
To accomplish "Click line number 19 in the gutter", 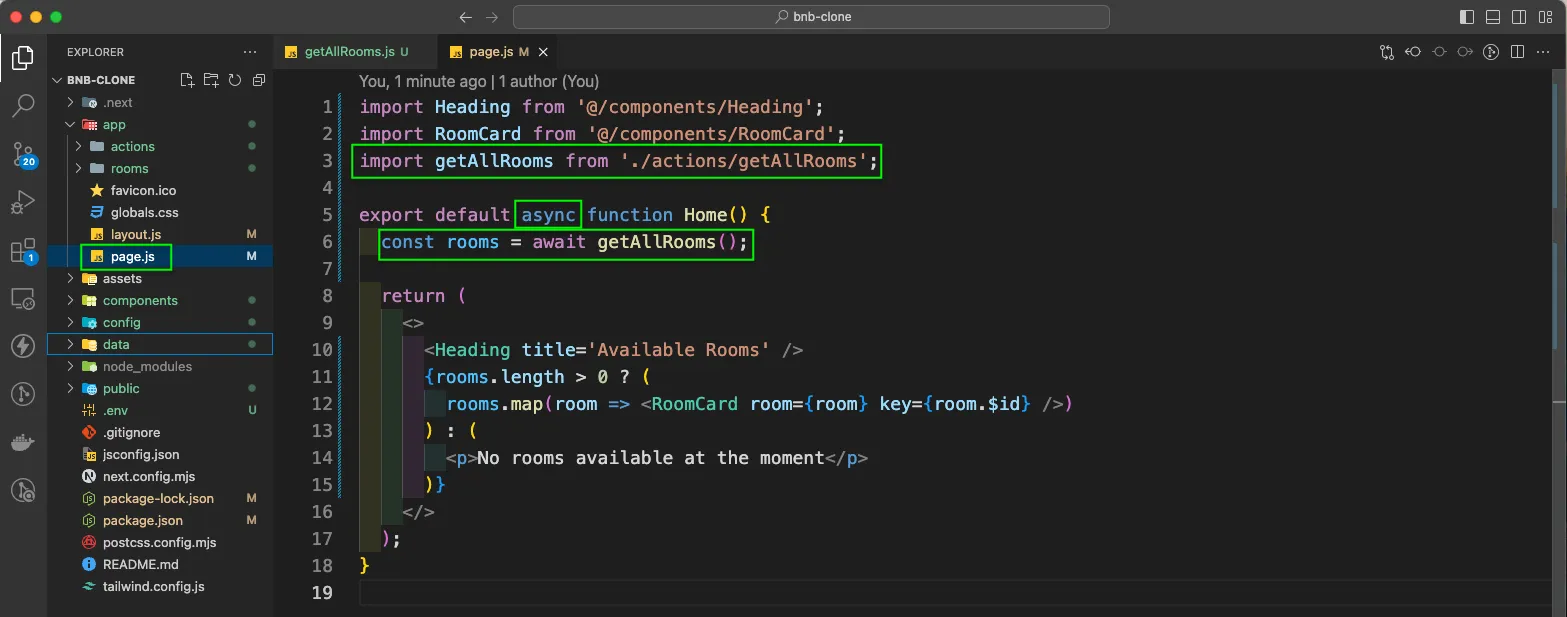I will 321,592.
